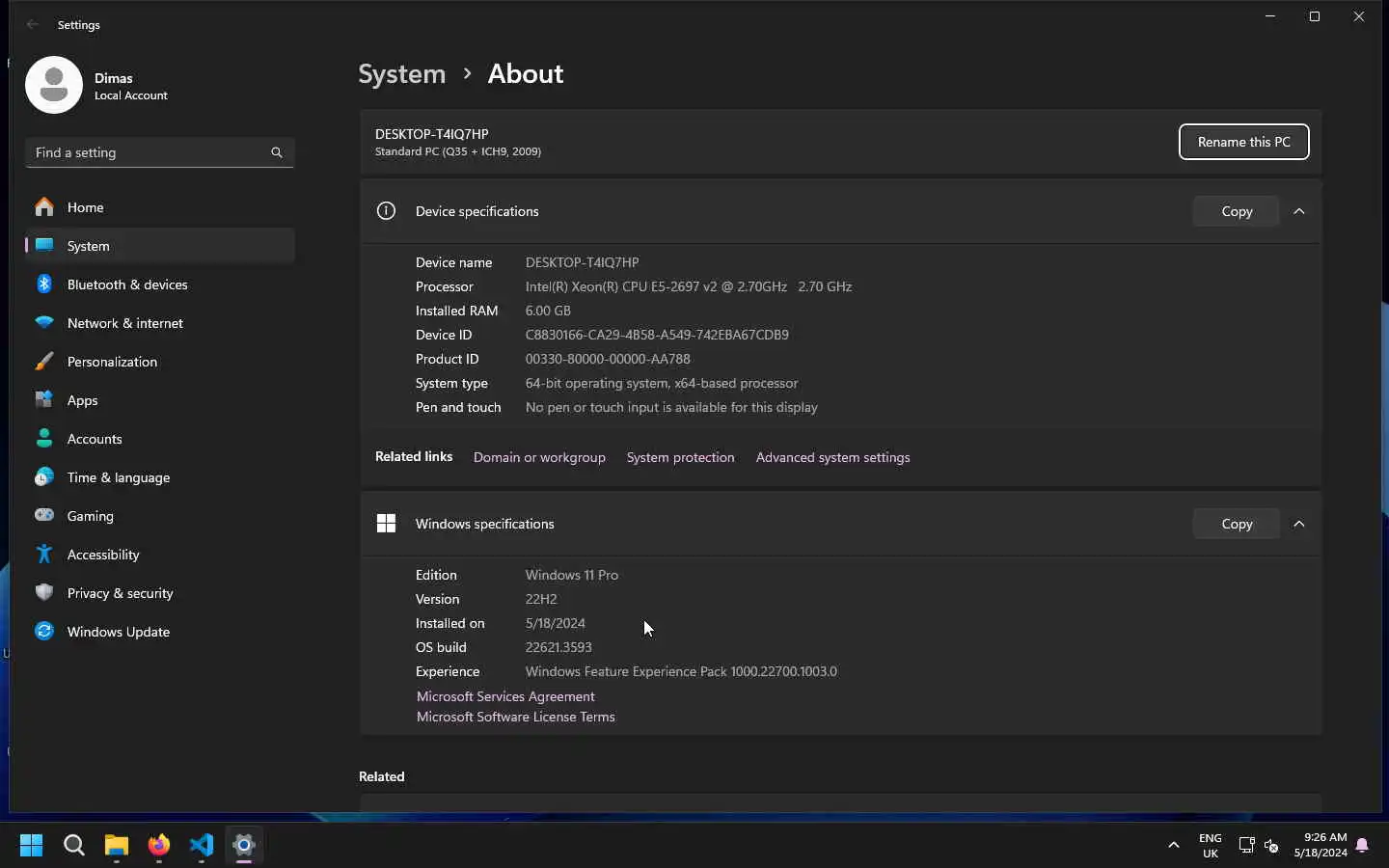Click the Apps icon in the sidebar
The image size is (1389, 868).
[x=44, y=399]
